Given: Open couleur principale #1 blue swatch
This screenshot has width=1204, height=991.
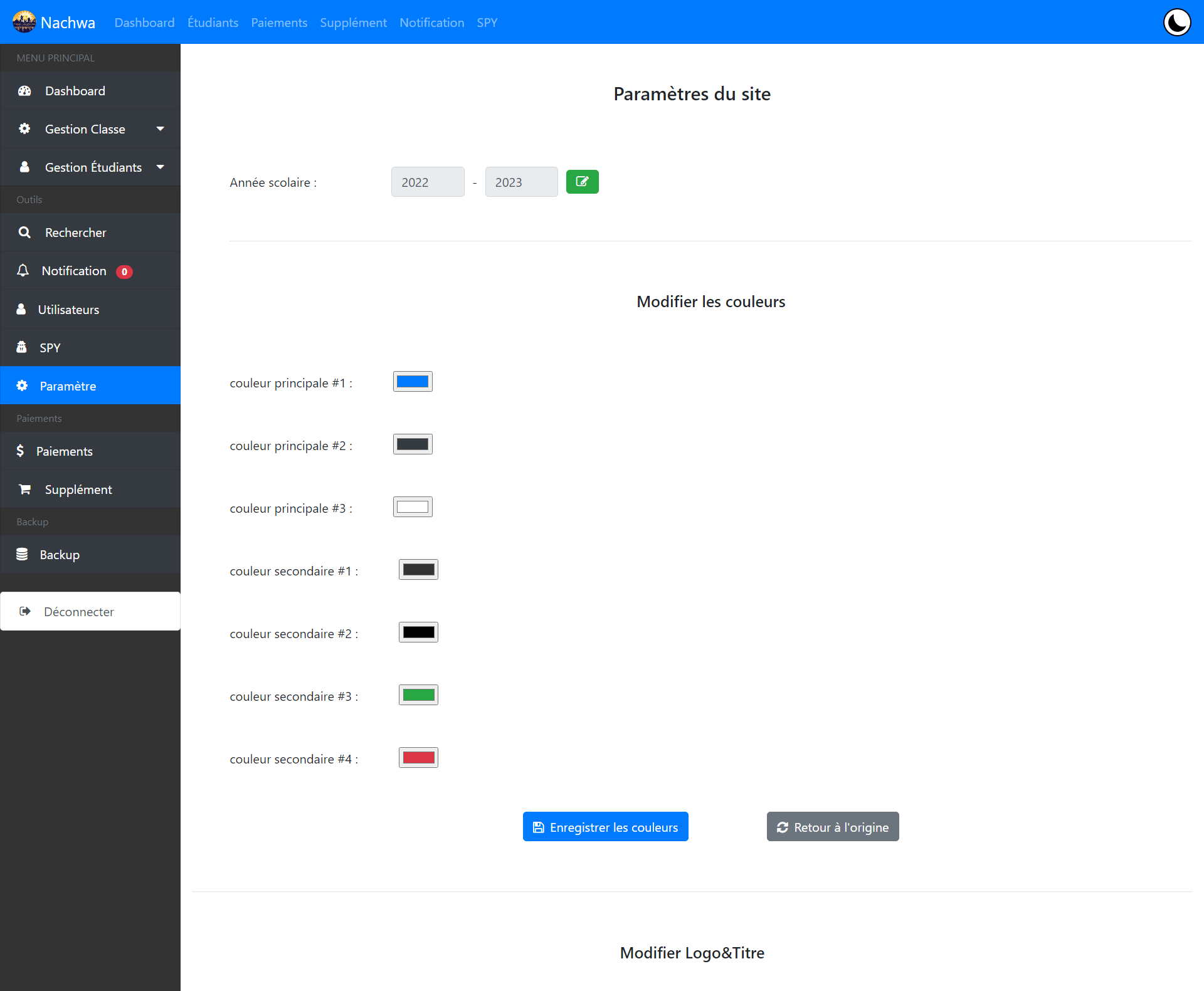Looking at the screenshot, I should (x=413, y=382).
